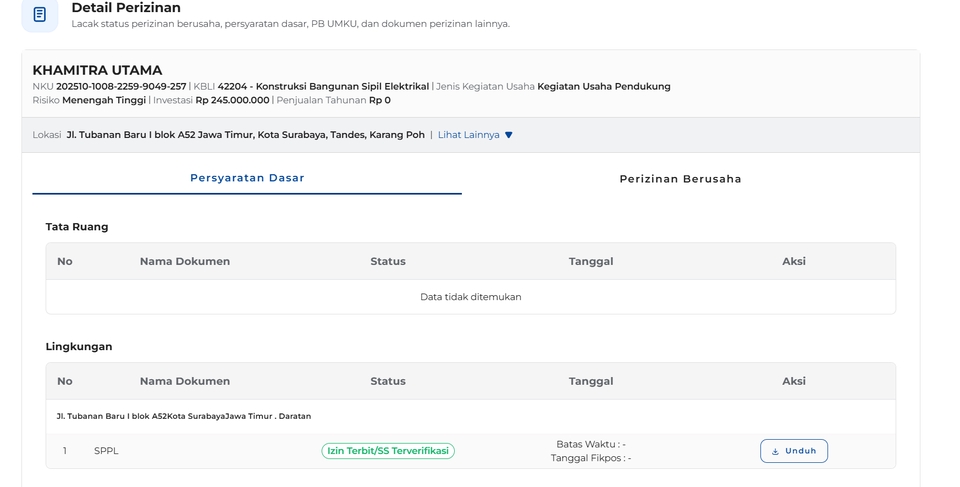Click the Jl. Tubanan Baru address row in Lingkungan

click(x=184, y=416)
